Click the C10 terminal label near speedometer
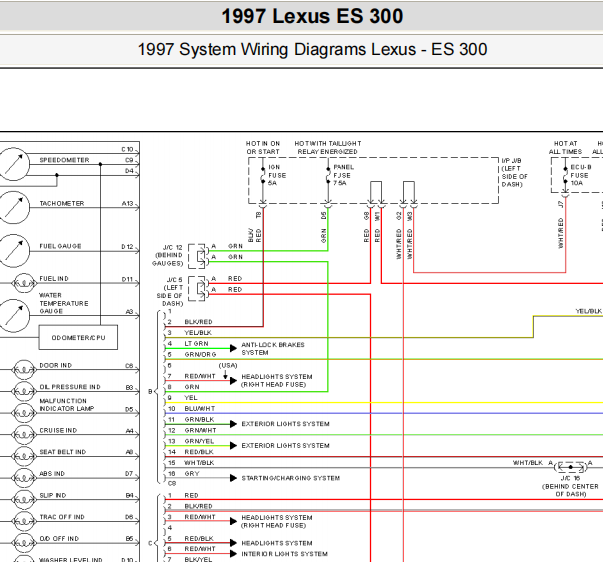 [x=127, y=149]
